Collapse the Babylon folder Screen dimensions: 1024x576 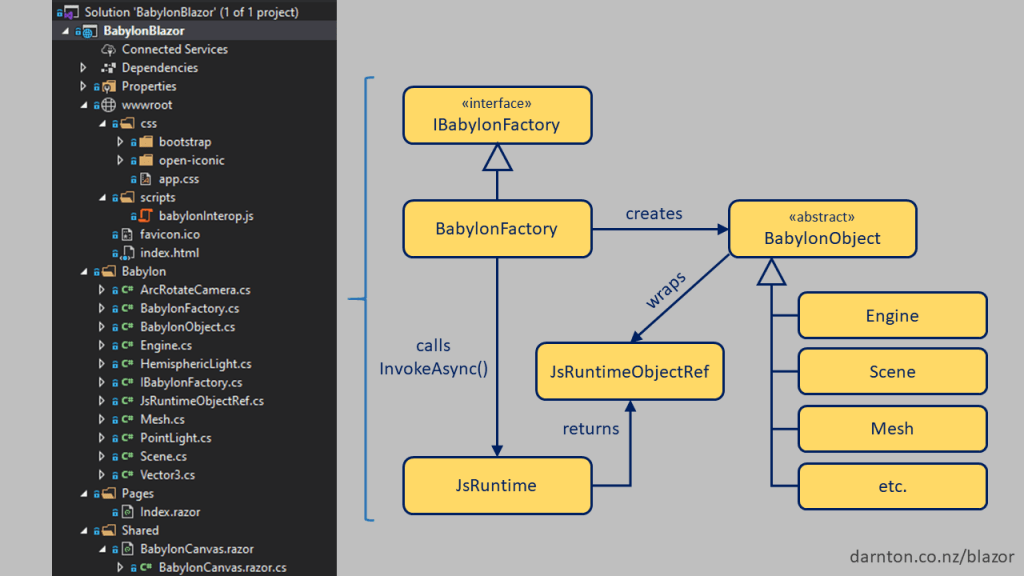click(84, 271)
